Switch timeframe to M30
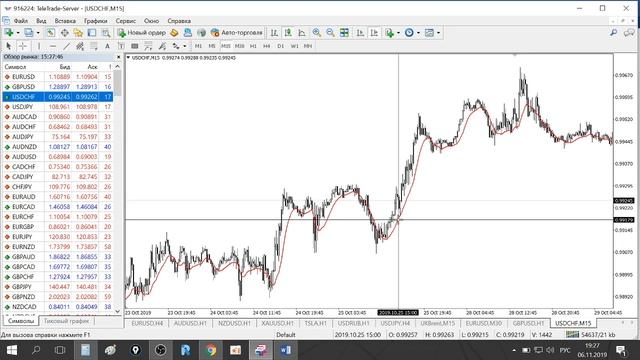The height and width of the screenshot is (360, 640). coord(240,46)
